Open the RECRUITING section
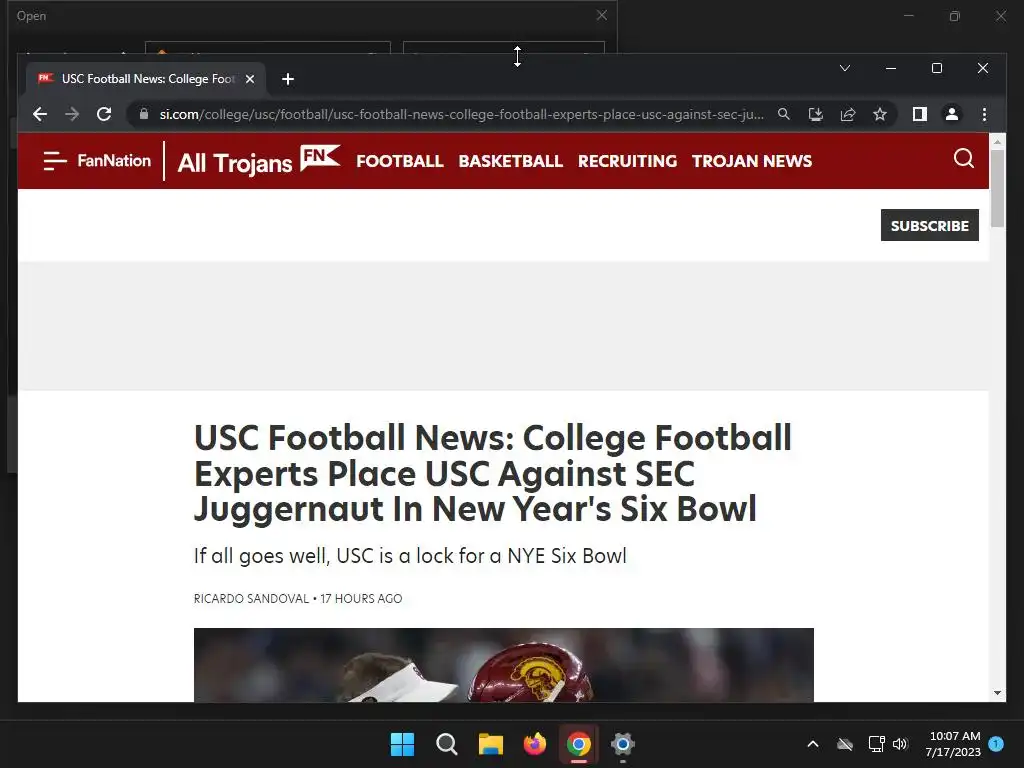This screenshot has width=1024, height=768. coord(627,161)
